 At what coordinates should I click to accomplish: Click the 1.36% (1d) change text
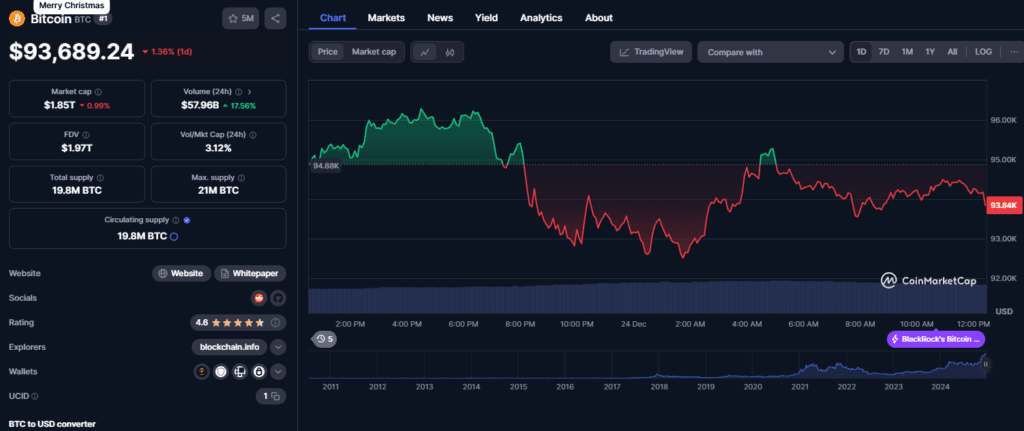tap(167, 52)
